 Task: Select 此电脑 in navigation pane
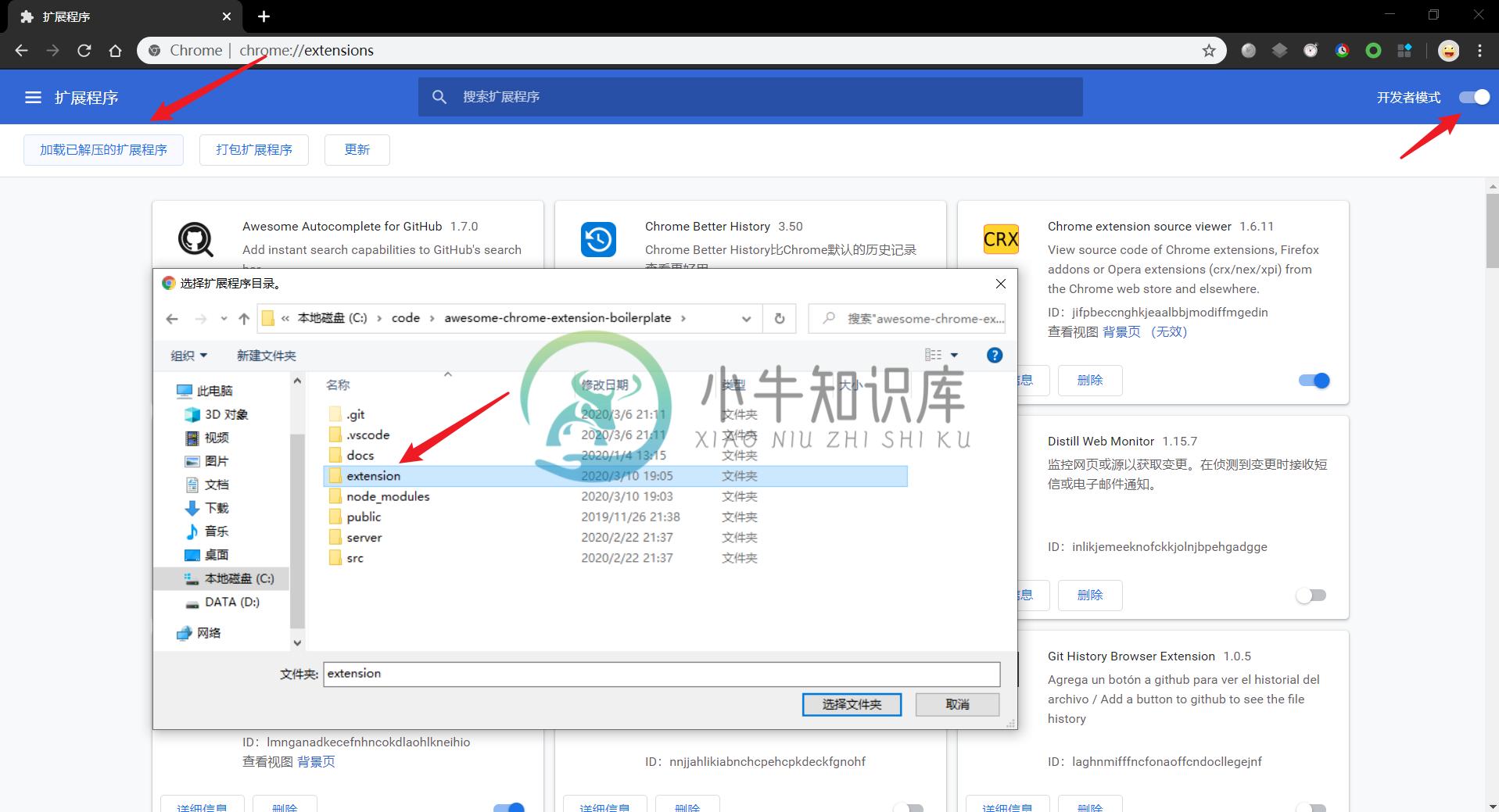tap(206, 391)
